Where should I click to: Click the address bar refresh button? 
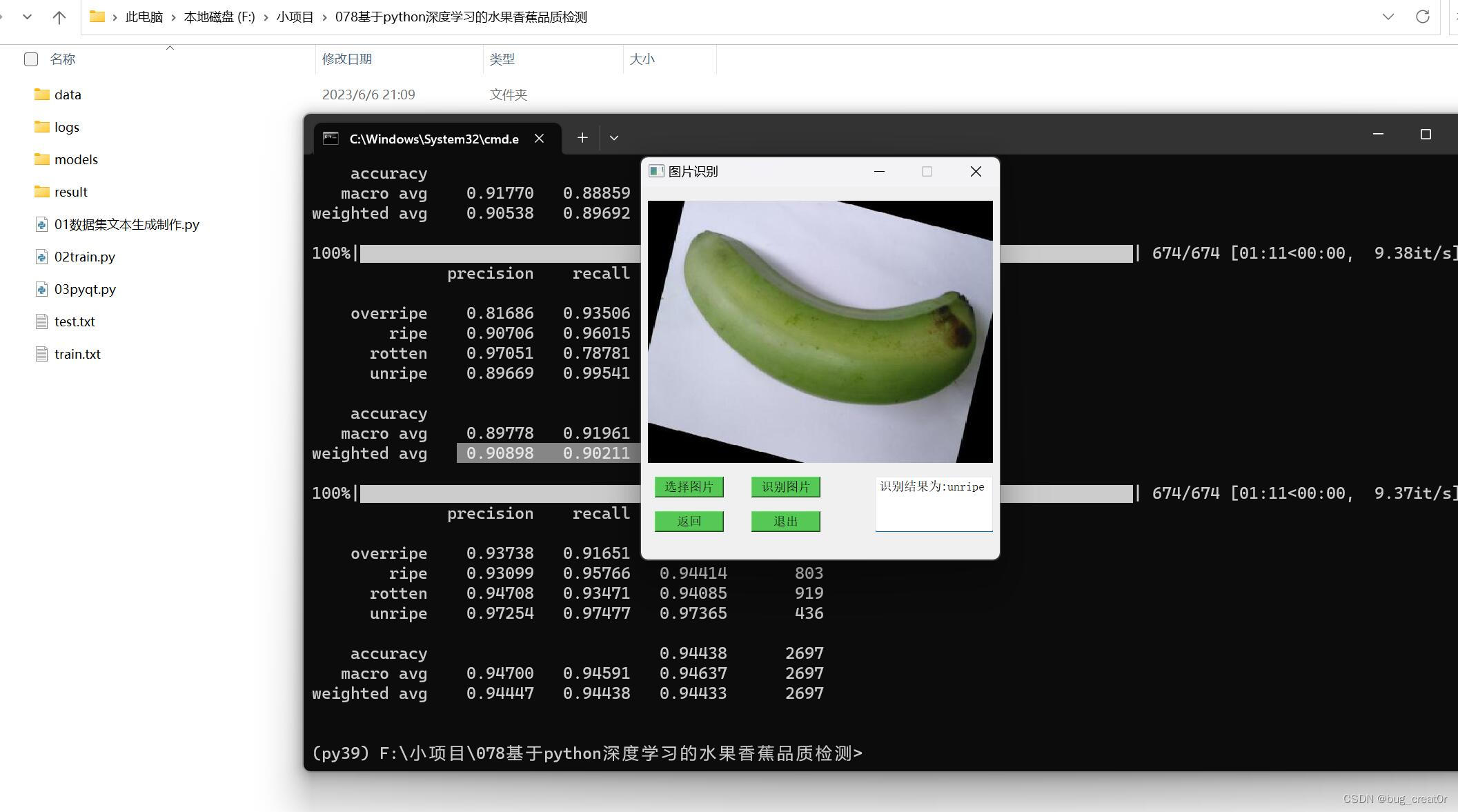pos(1422,16)
